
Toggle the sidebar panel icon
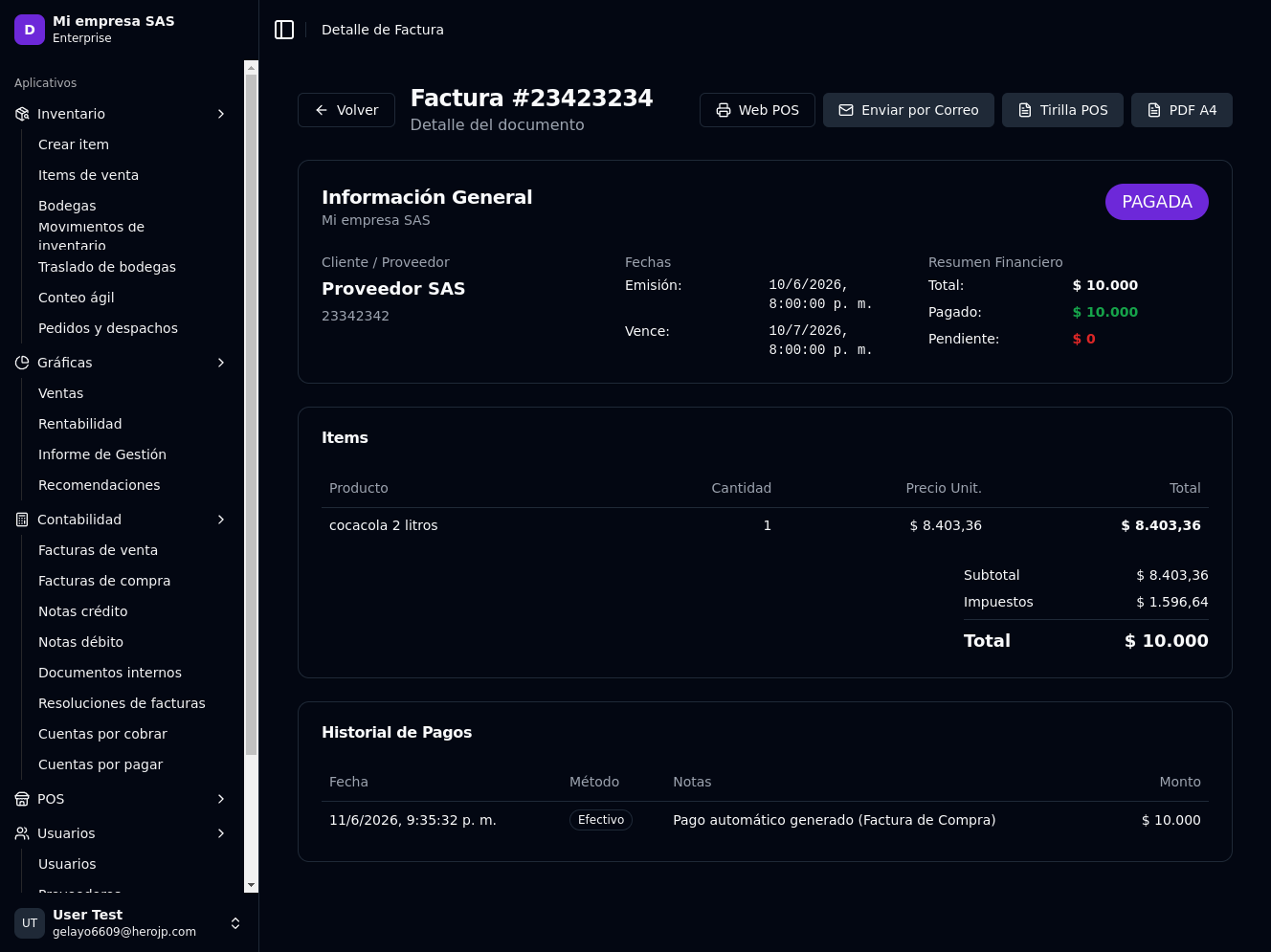click(x=284, y=30)
